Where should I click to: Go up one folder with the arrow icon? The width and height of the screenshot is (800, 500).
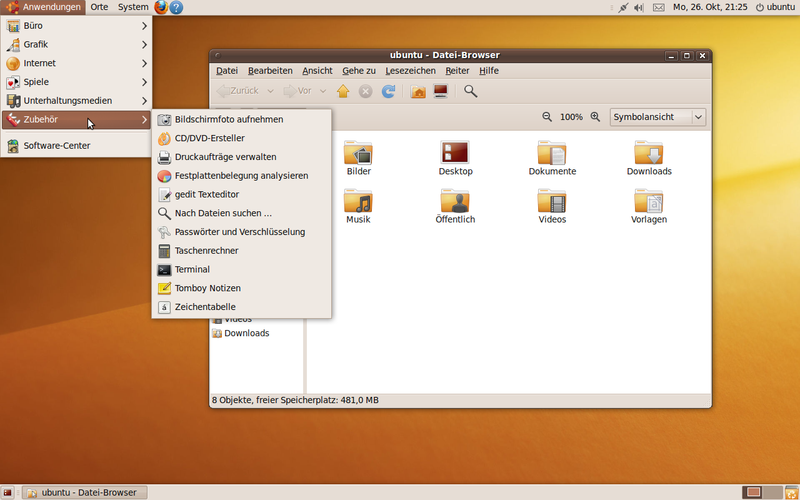coord(343,91)
